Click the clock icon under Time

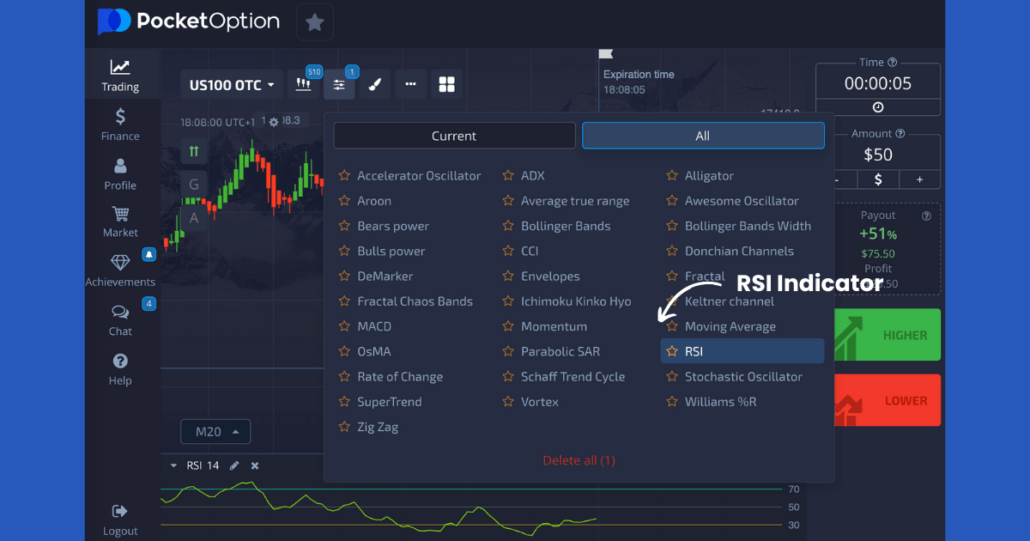click(878, 107)
